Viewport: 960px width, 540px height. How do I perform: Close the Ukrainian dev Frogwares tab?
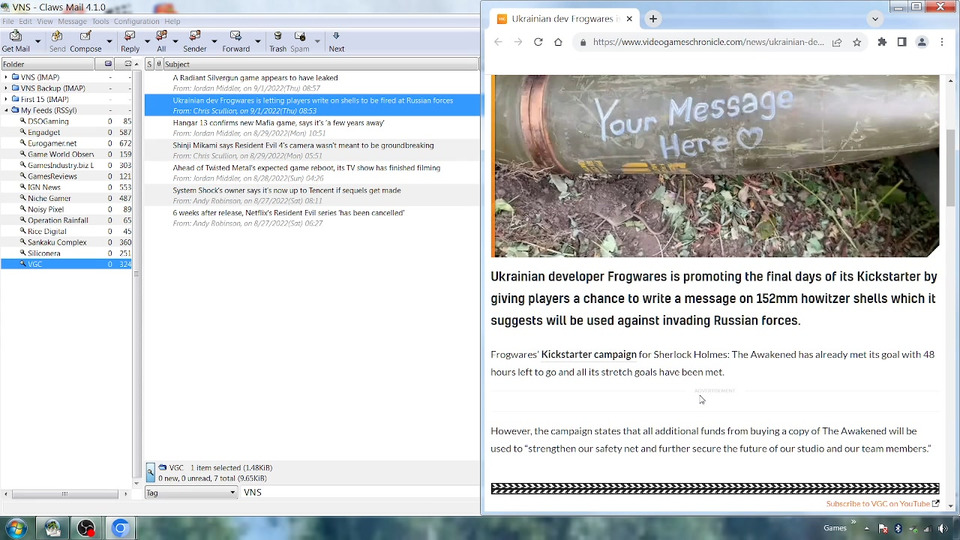click(629, 19)
